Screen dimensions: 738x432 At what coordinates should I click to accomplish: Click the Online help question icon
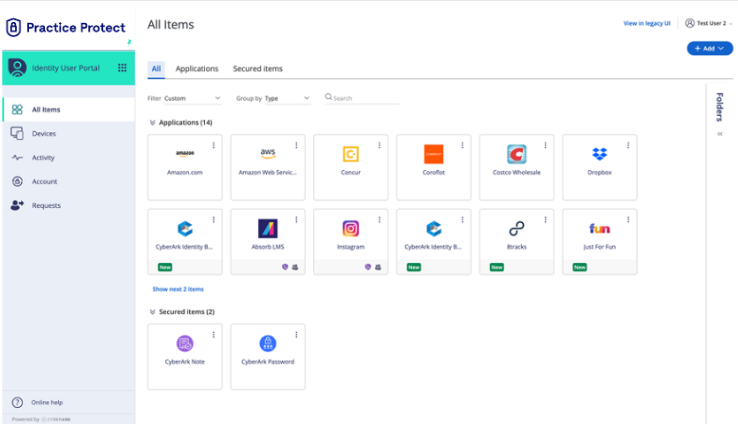point(17,402)
